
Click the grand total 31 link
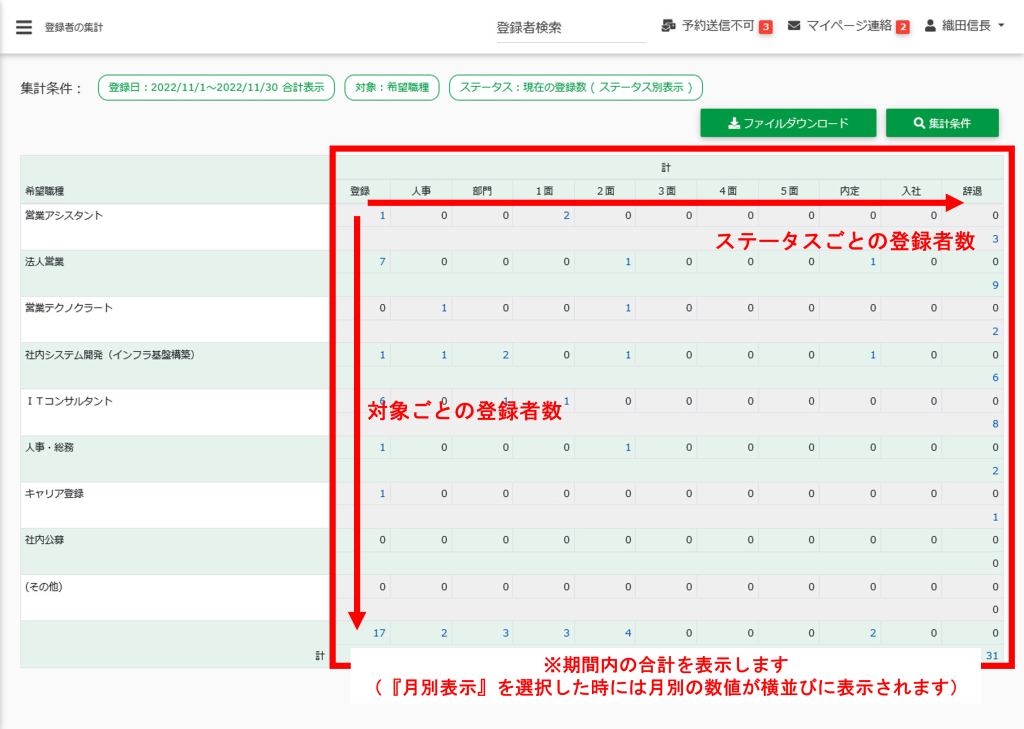coord(992,656)
